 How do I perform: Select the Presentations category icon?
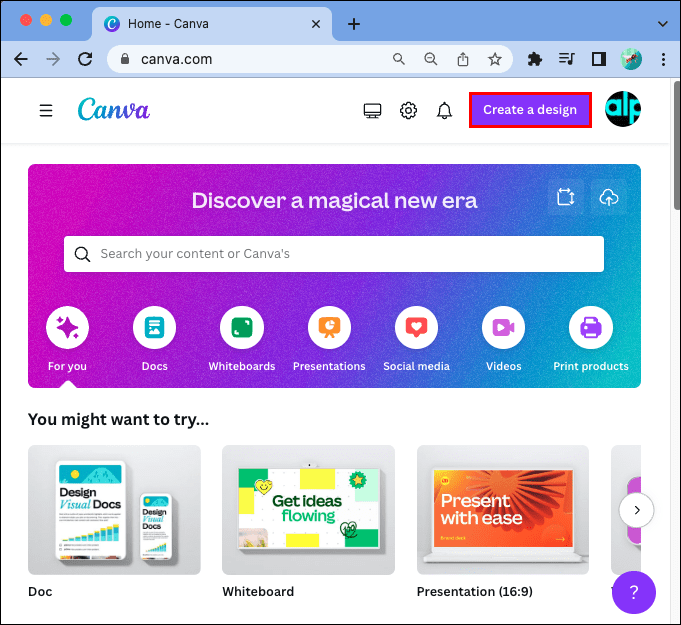pos(329,327)
